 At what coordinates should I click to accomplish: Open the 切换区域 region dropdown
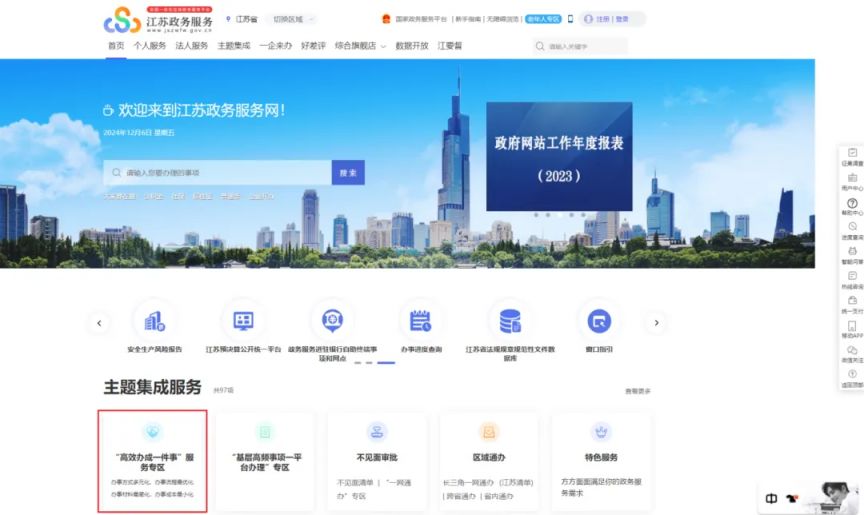(293, 19)
